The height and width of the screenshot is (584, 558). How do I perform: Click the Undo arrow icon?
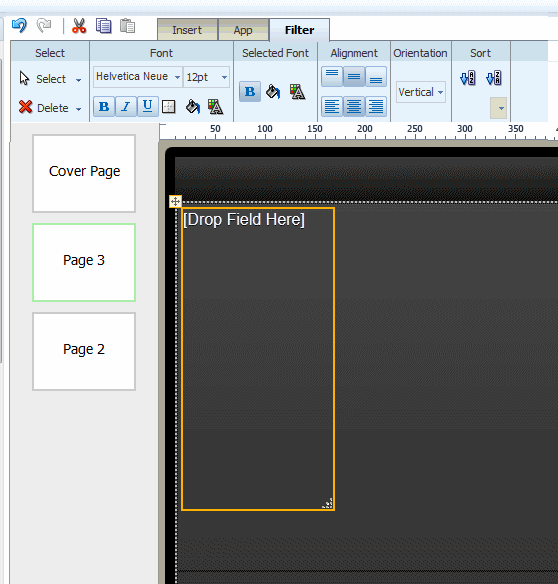[x=19, y=26]
